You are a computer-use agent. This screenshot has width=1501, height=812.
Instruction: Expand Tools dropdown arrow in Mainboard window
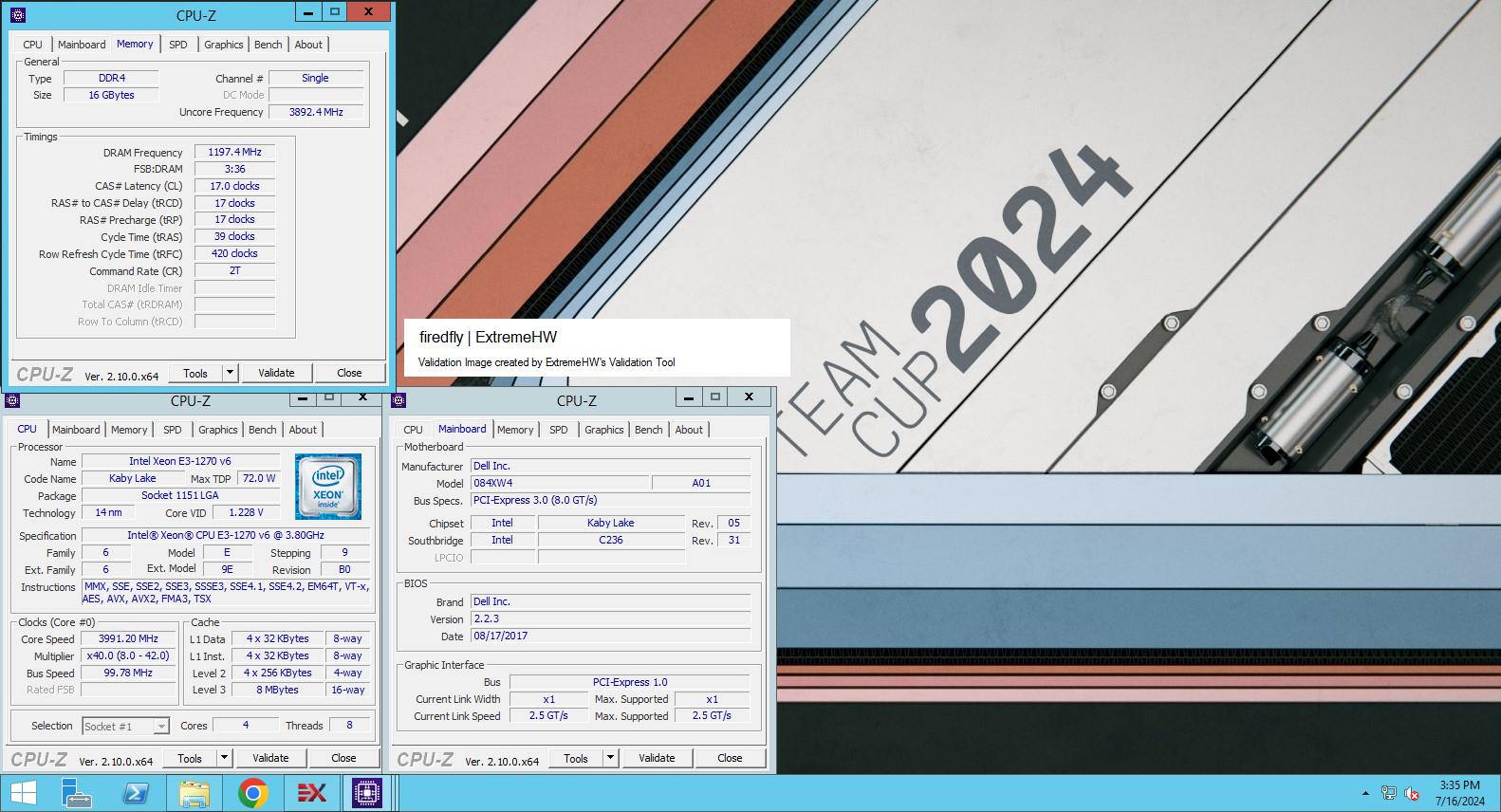[x=610, y=758]
